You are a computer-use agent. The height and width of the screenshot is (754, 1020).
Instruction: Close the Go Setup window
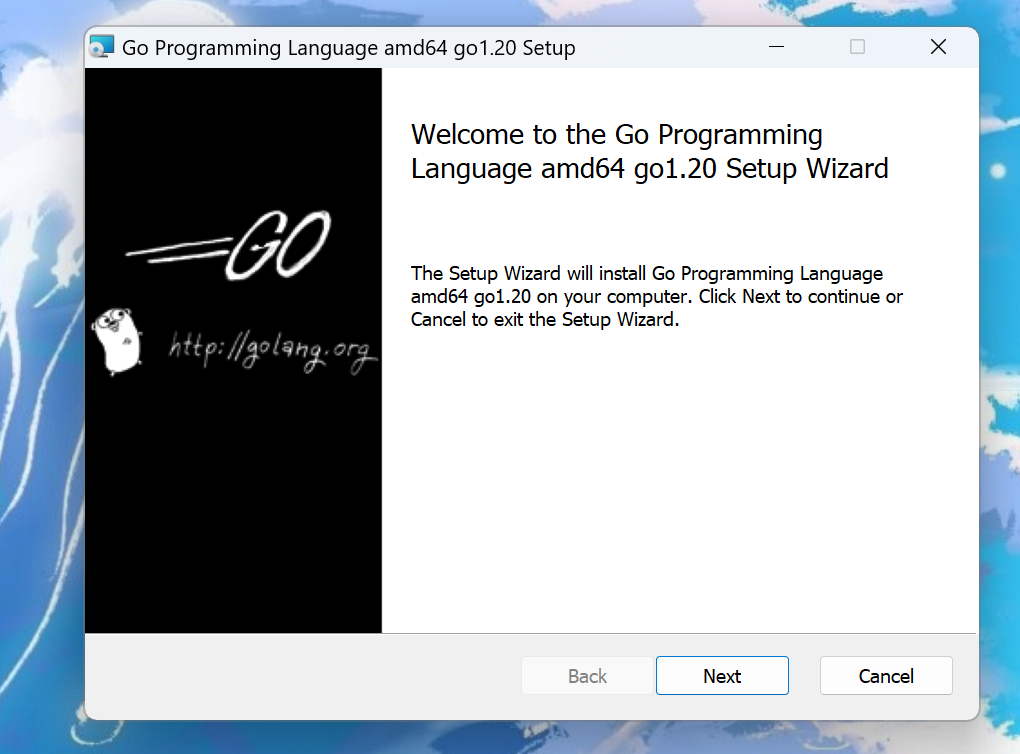tap(938, 47)
